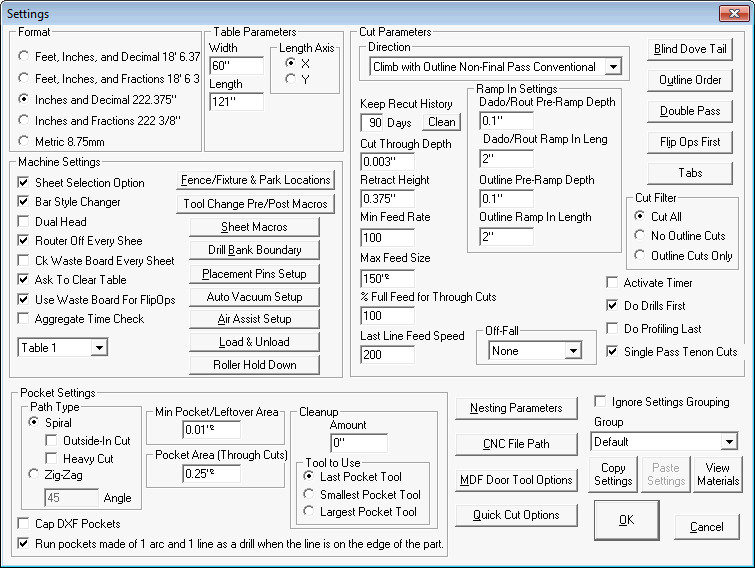
Task: Expand the Off-Fall dropdown
Action: (572, 351)
